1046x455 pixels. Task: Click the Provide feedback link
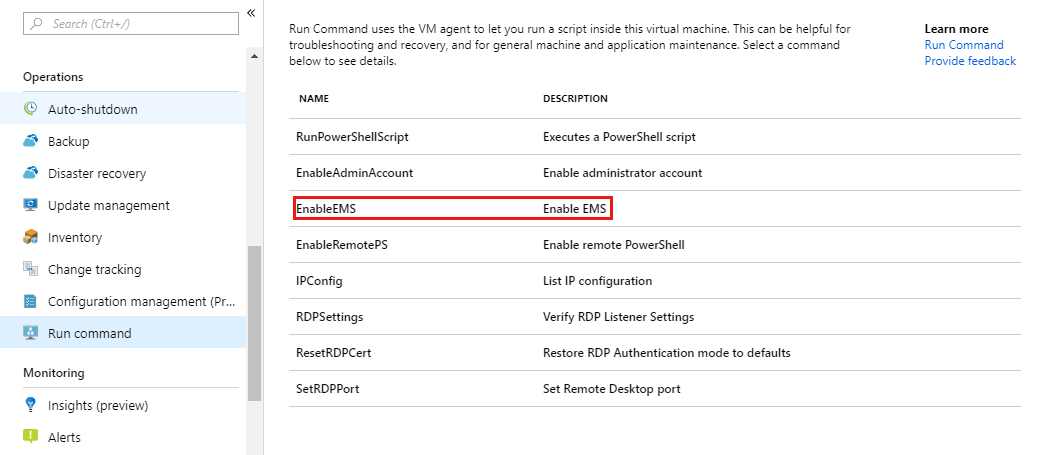[969, 61]
